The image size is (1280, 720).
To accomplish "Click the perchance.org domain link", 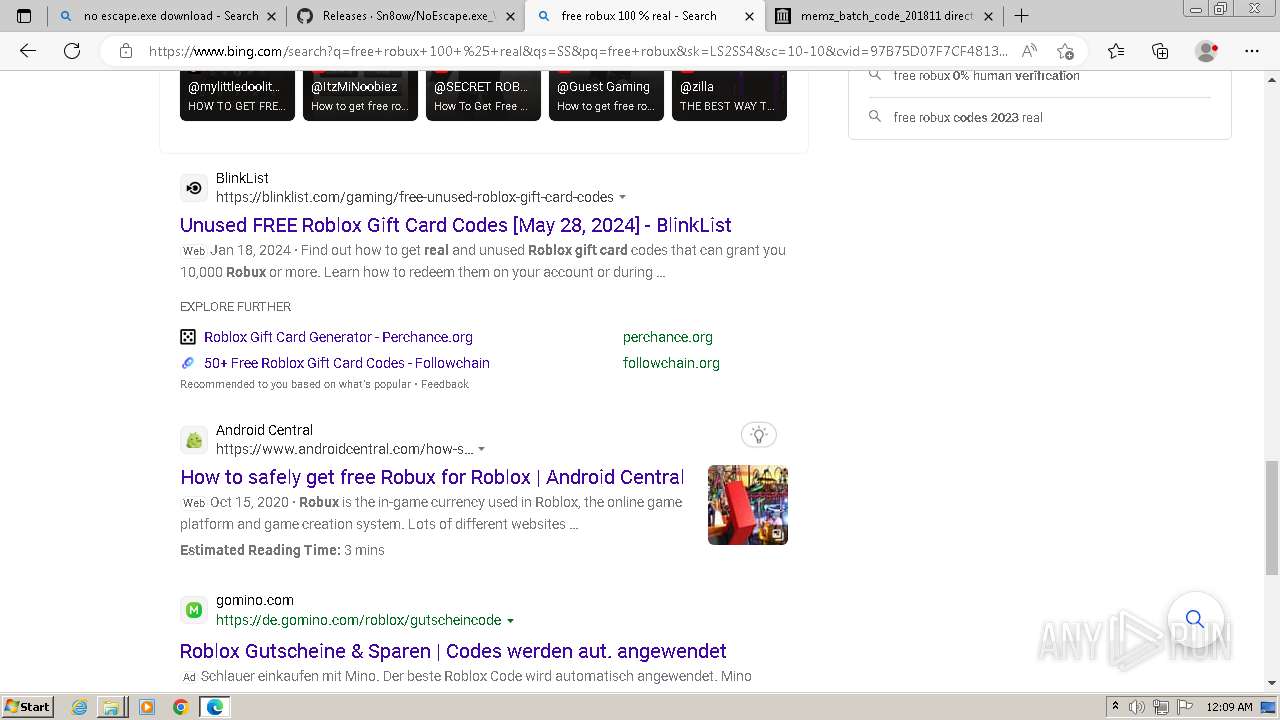I will point(668,337).
